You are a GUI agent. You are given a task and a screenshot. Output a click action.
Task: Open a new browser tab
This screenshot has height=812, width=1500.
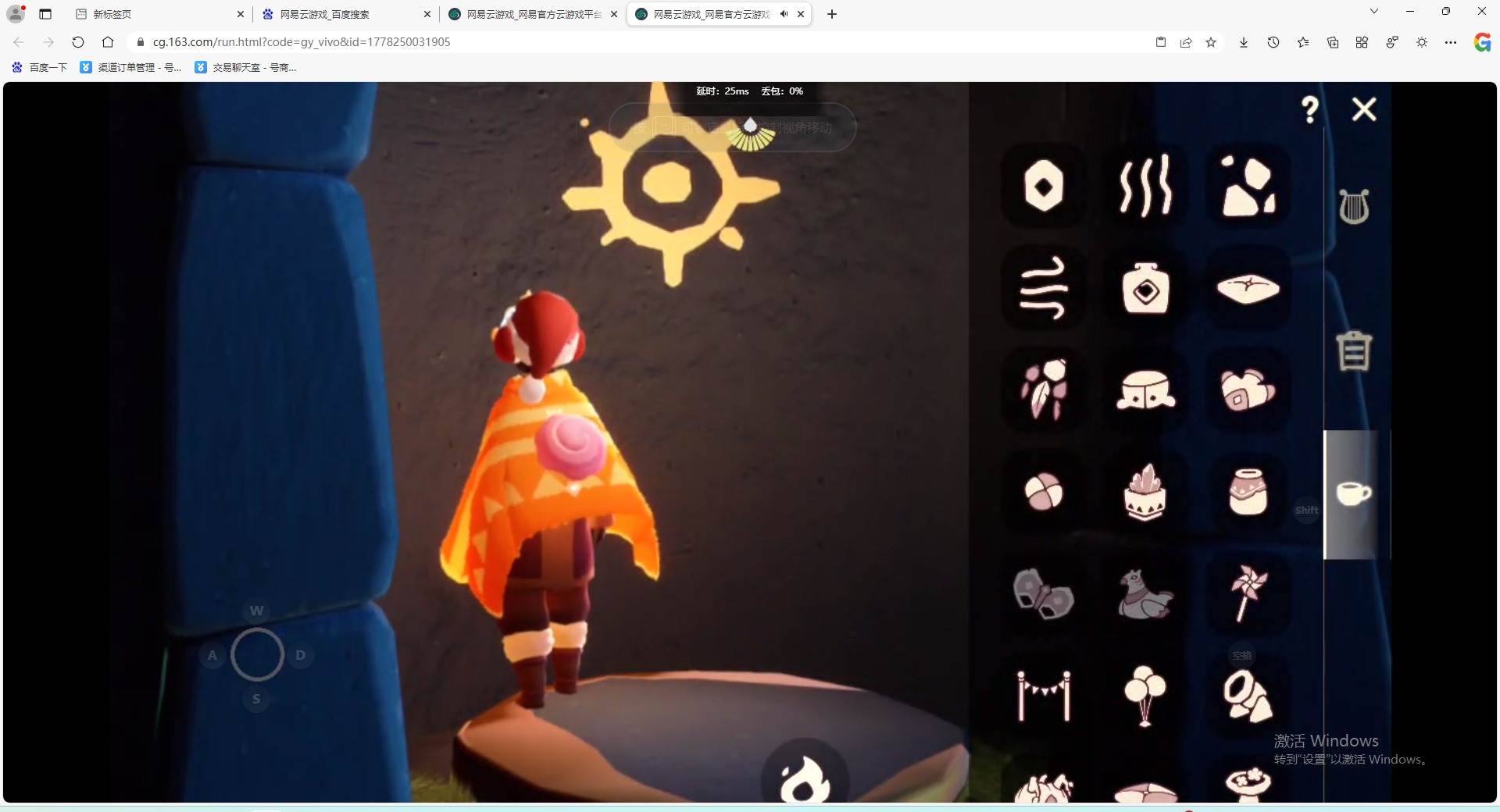click(832, 14)
